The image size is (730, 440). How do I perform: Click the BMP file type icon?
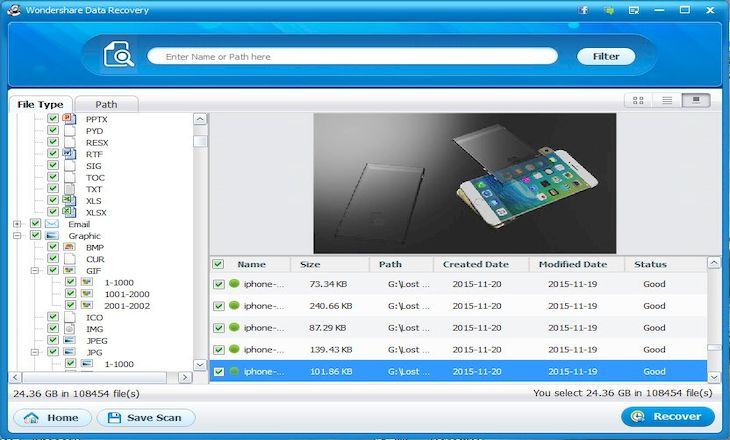(69, 247)
